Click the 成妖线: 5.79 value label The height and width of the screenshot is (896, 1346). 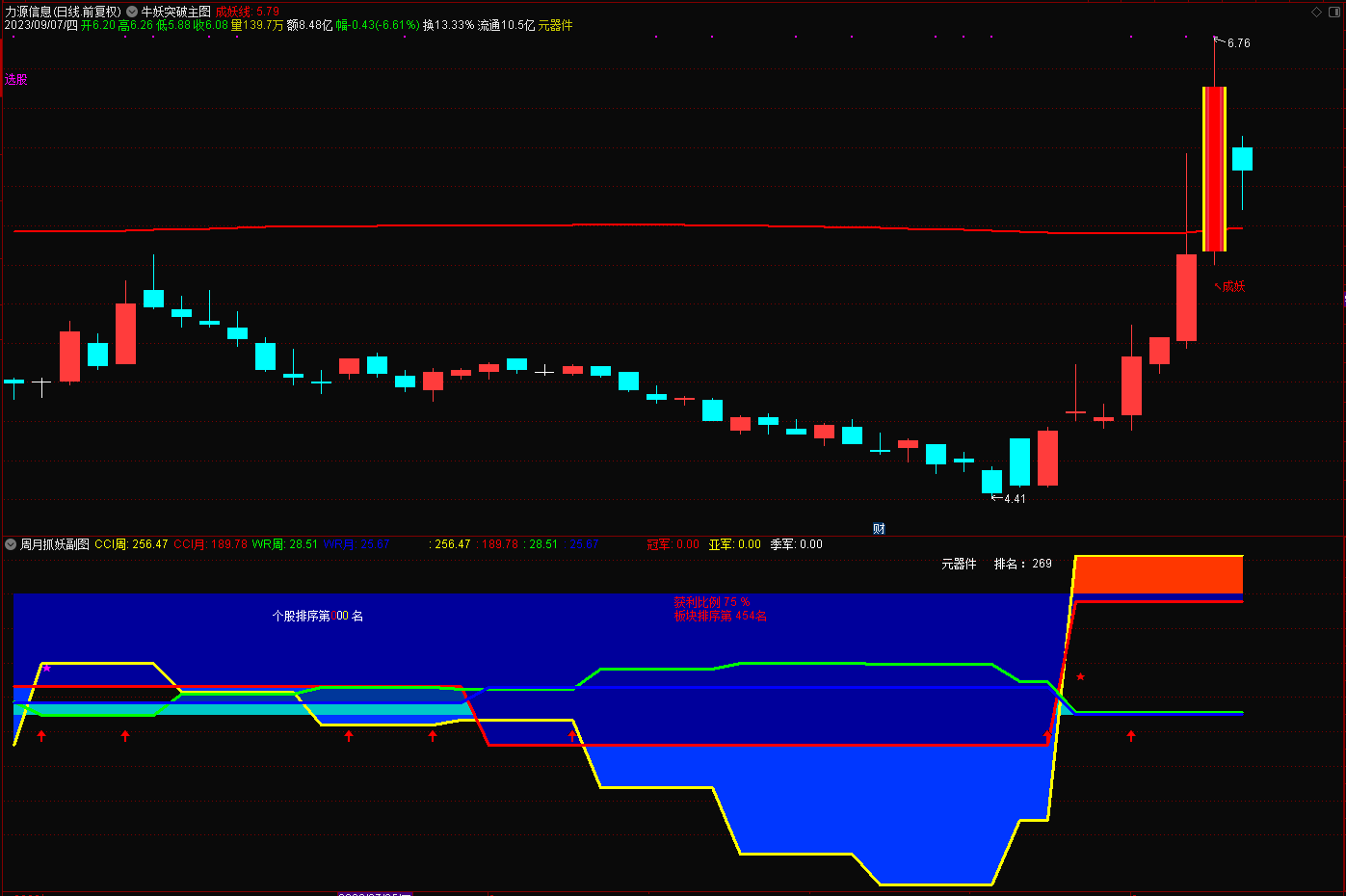(248, 12)
